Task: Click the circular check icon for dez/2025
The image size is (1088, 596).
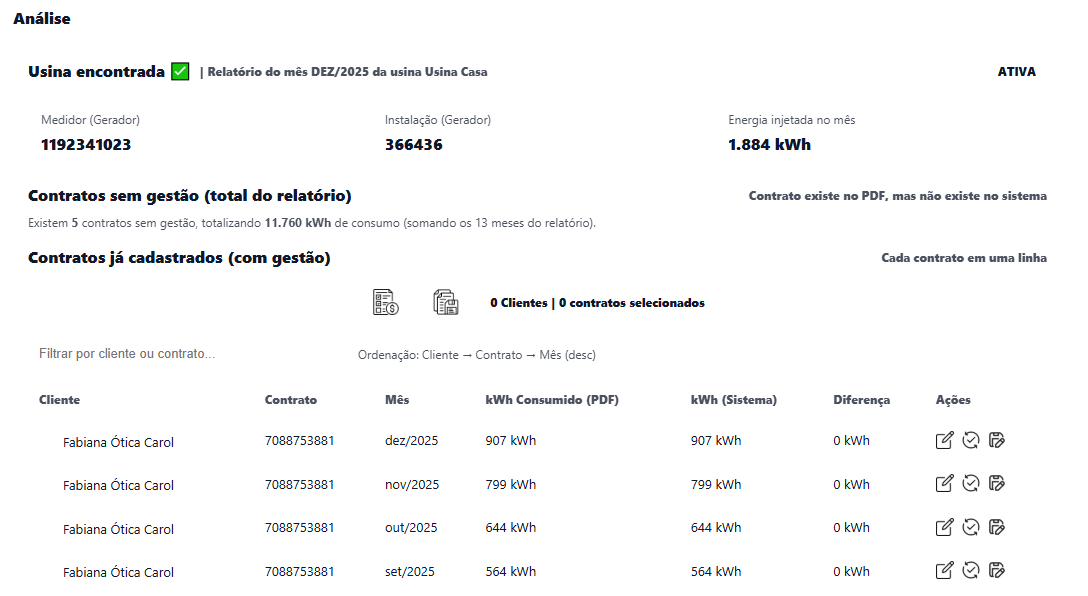Action: pyautogui.click(x=970, y=440)
